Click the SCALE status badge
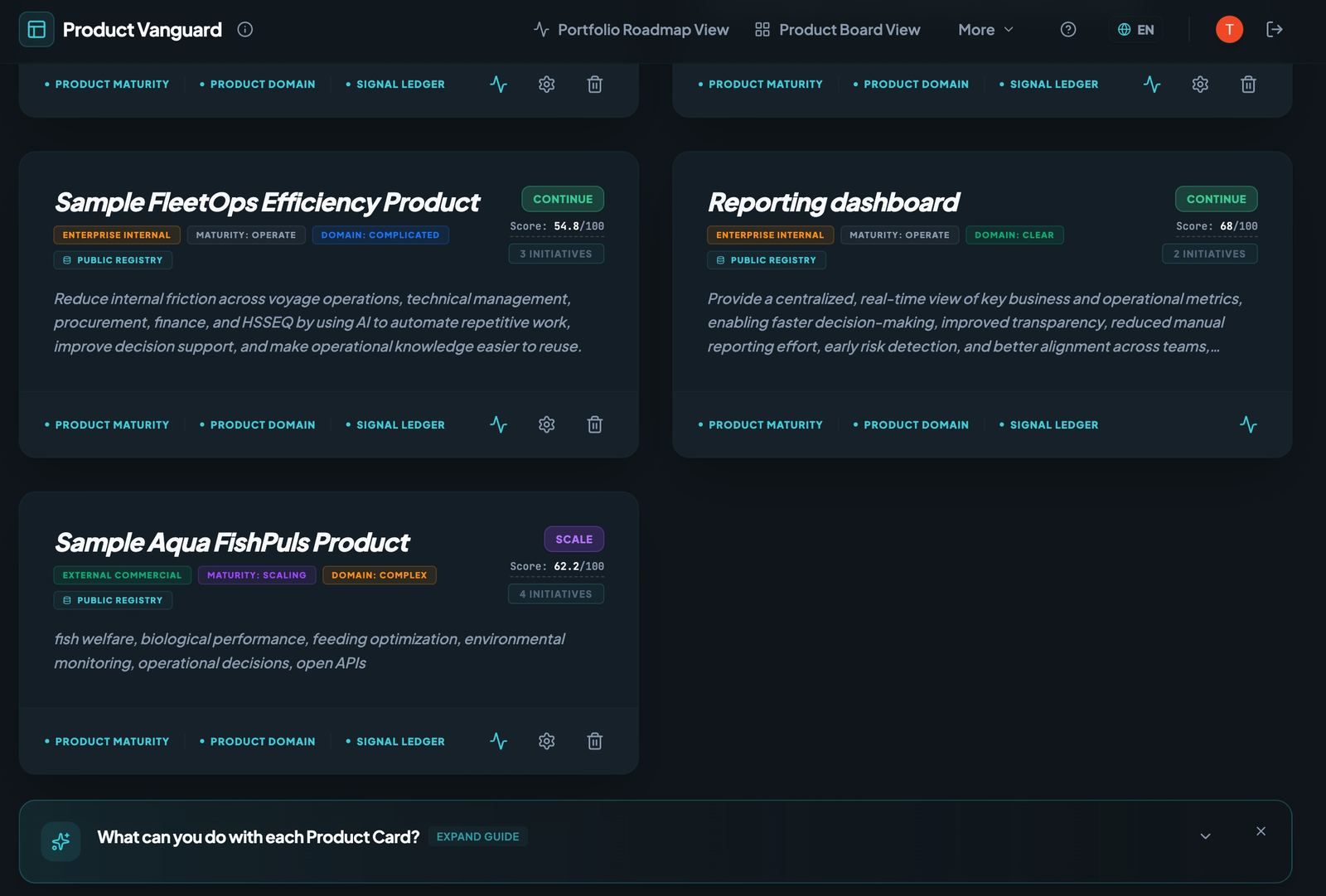Screen dimensions: 1326x896 pyautogui.click(x=574, y=540)
